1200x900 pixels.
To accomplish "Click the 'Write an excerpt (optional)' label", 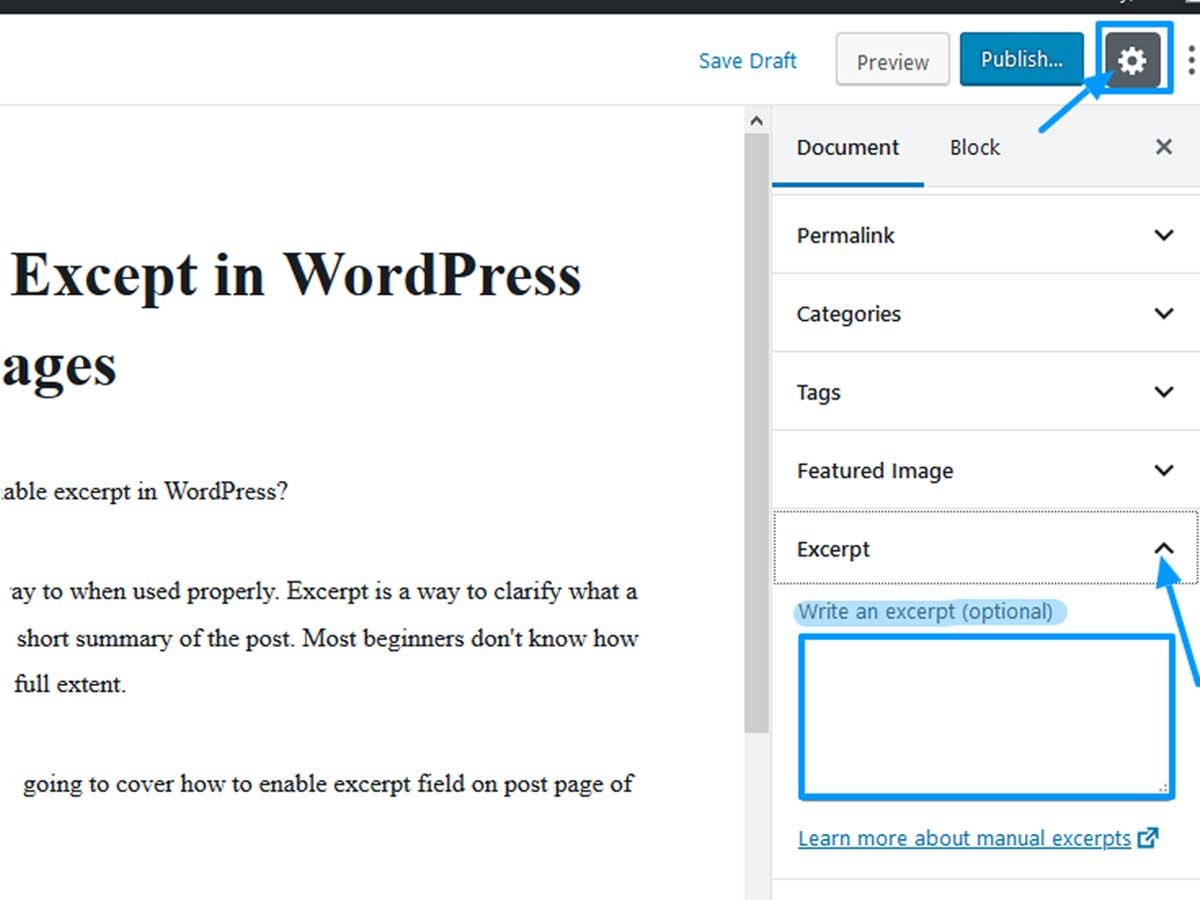I will pos(925,612).
